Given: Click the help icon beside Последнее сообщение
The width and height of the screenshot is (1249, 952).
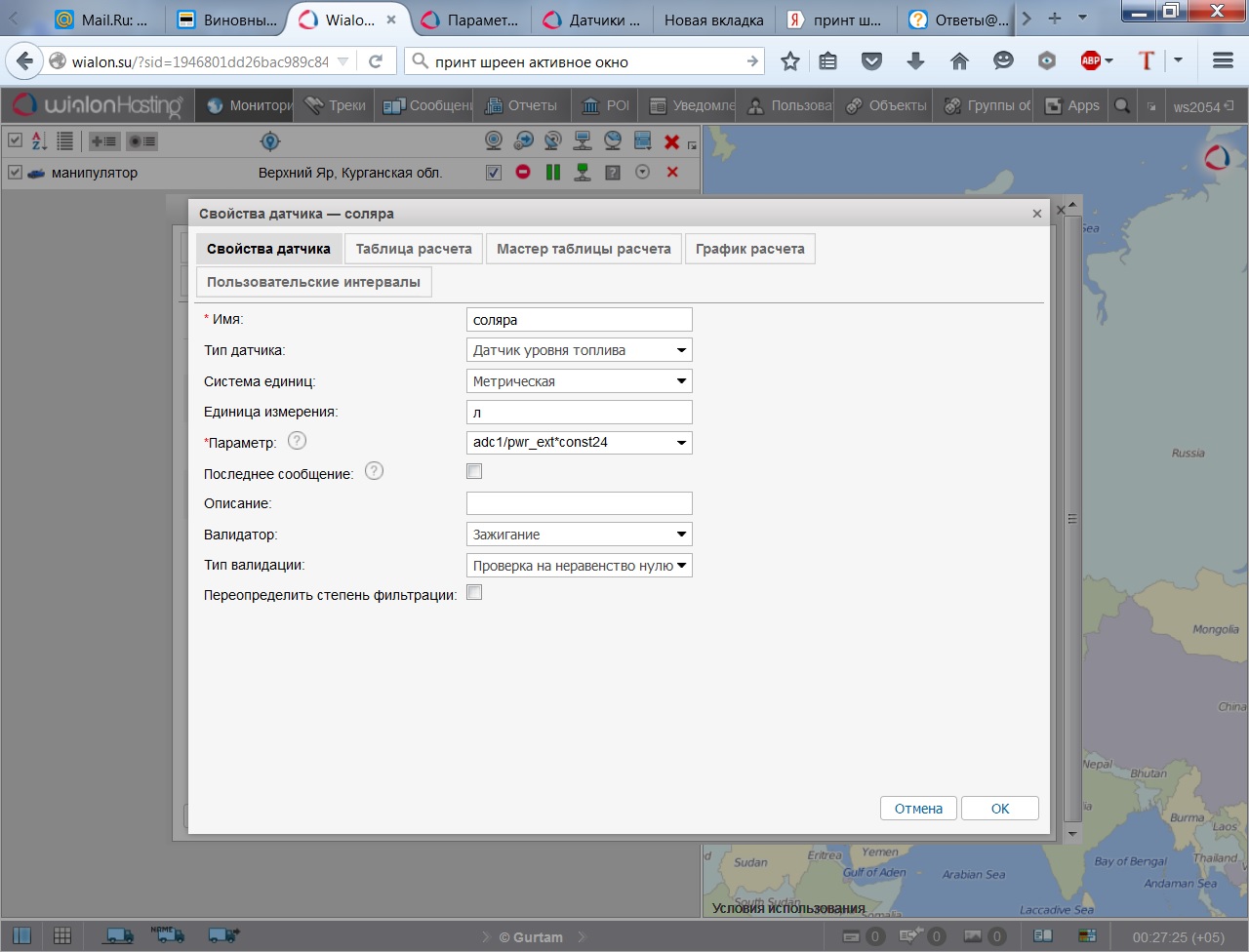Looking at the screenshot, I should pyautogui.click(x=374, y=471).
